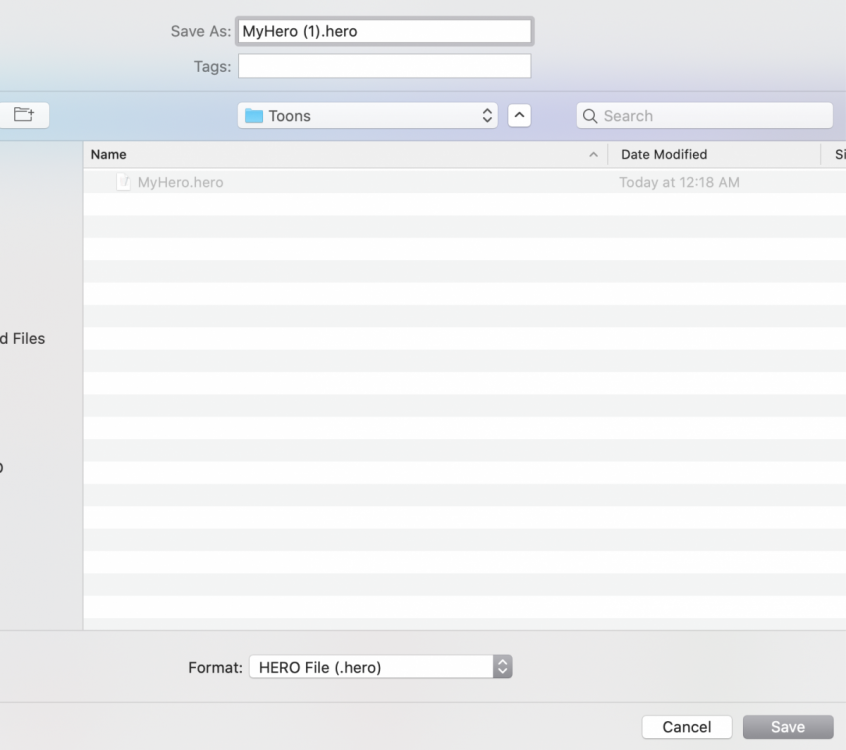846x750 pixels.
Task: Click the Today at 12:18 AM date
Action: 679,182
